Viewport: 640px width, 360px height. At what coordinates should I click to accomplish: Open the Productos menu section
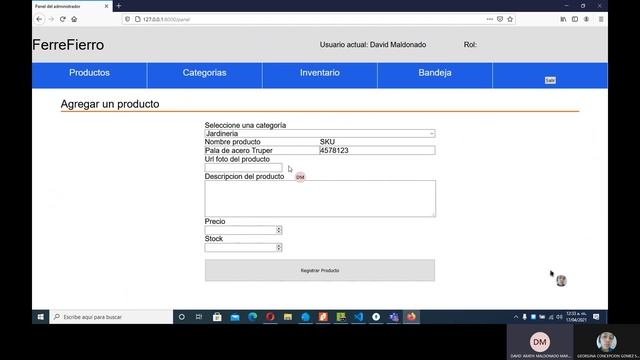89,73
